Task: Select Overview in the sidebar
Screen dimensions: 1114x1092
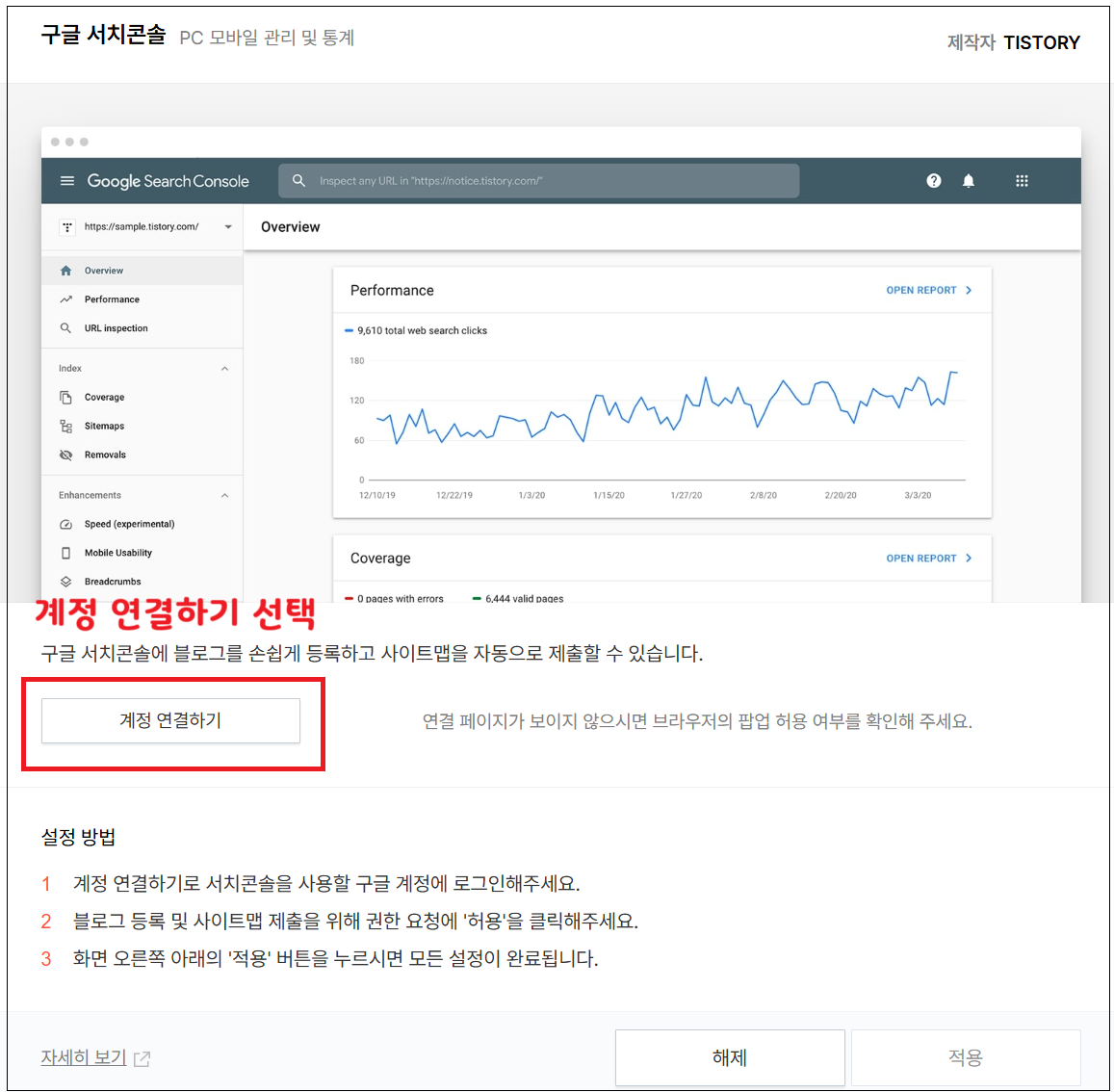Action: [x=142, y=270]
